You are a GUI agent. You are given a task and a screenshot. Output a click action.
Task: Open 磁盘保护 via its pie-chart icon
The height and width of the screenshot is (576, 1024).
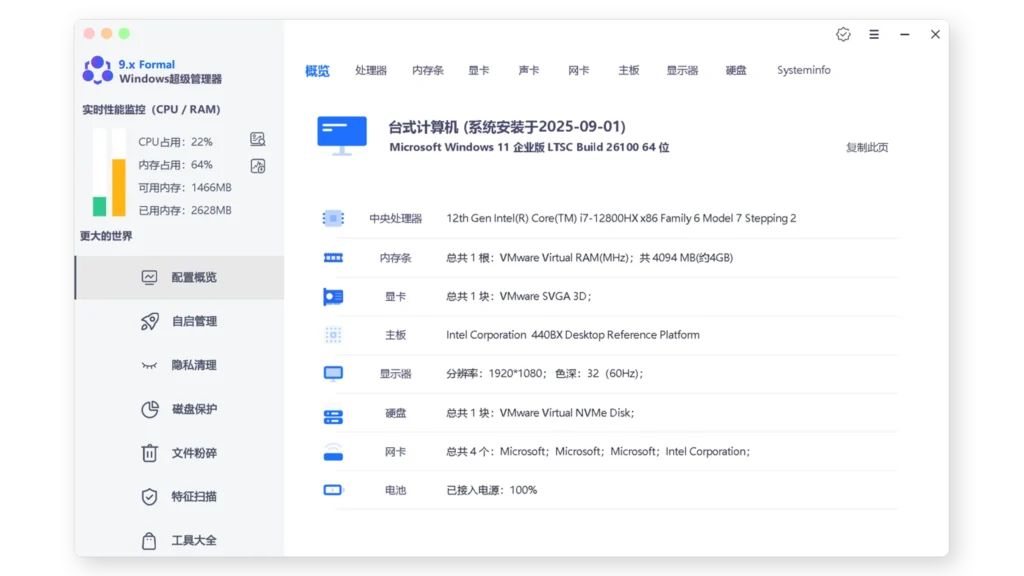[x=150, y=409]
